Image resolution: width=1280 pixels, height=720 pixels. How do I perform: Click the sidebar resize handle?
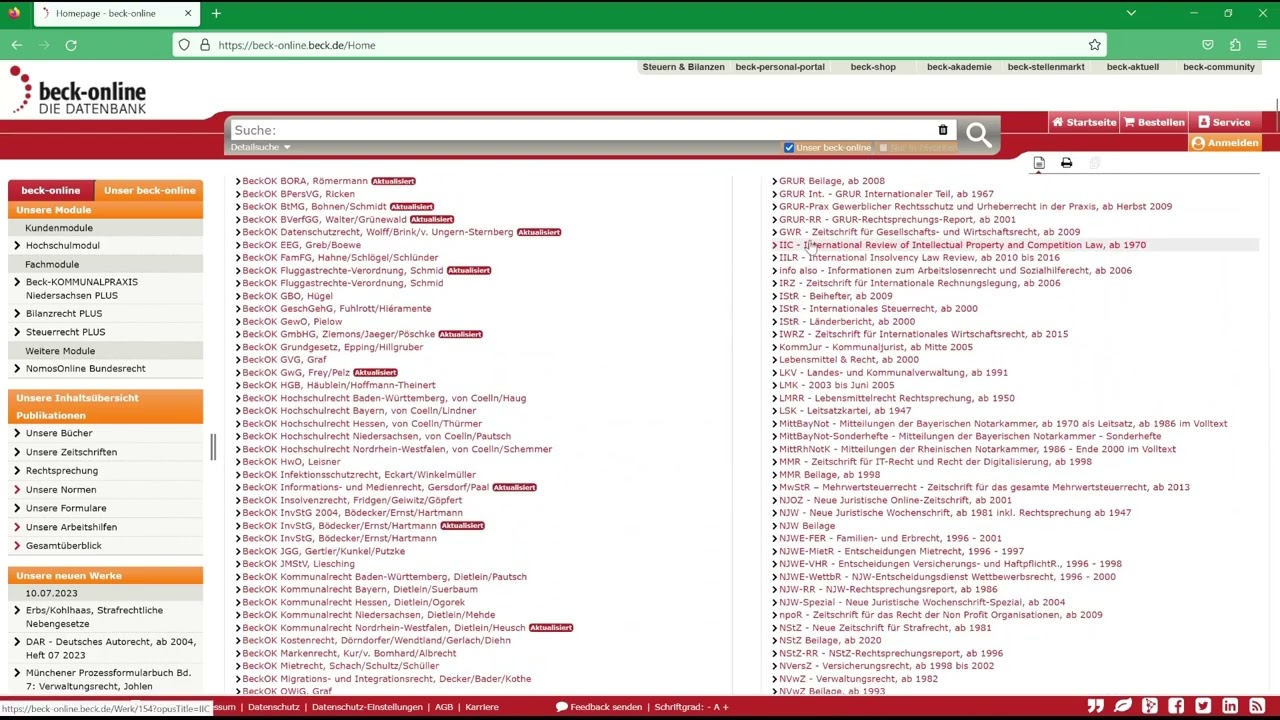[x=212, y=448]
